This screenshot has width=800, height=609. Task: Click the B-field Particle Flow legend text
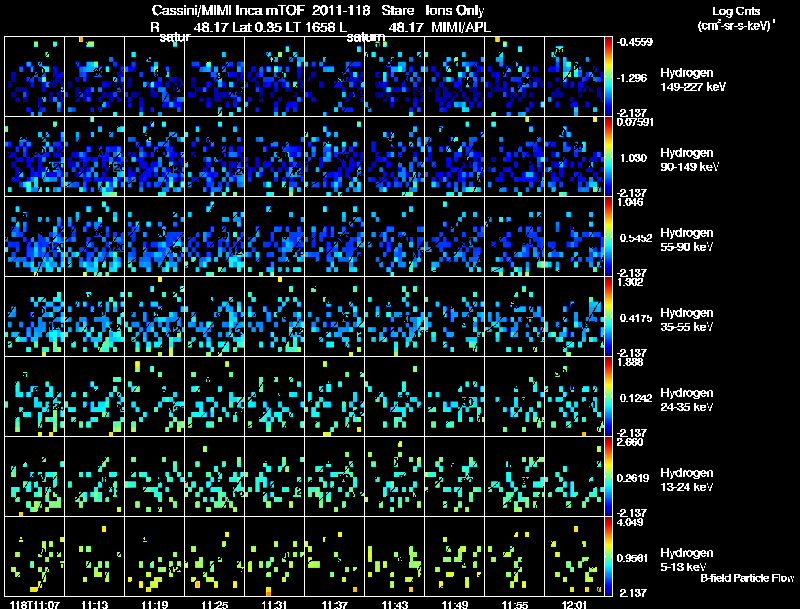pyautogui.click(x=747, y=578)
